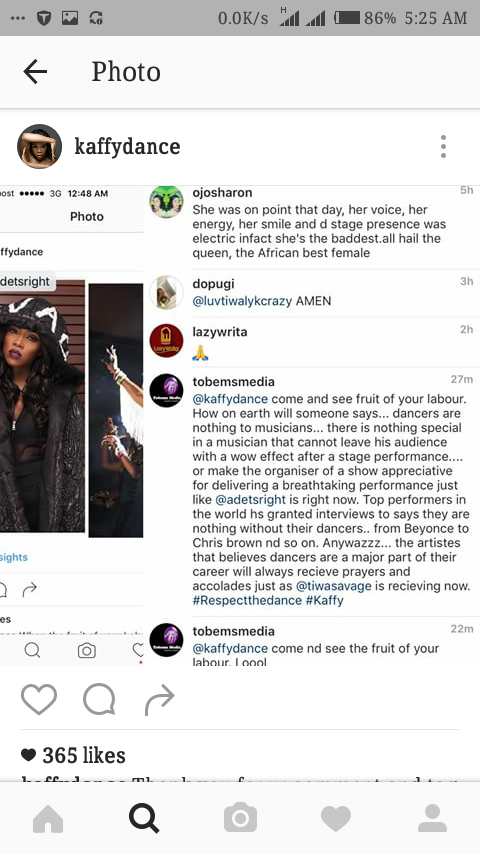Viewport: 480px width, 854px height.
Task: Go to the Home tab
Action: pos(48,819)
